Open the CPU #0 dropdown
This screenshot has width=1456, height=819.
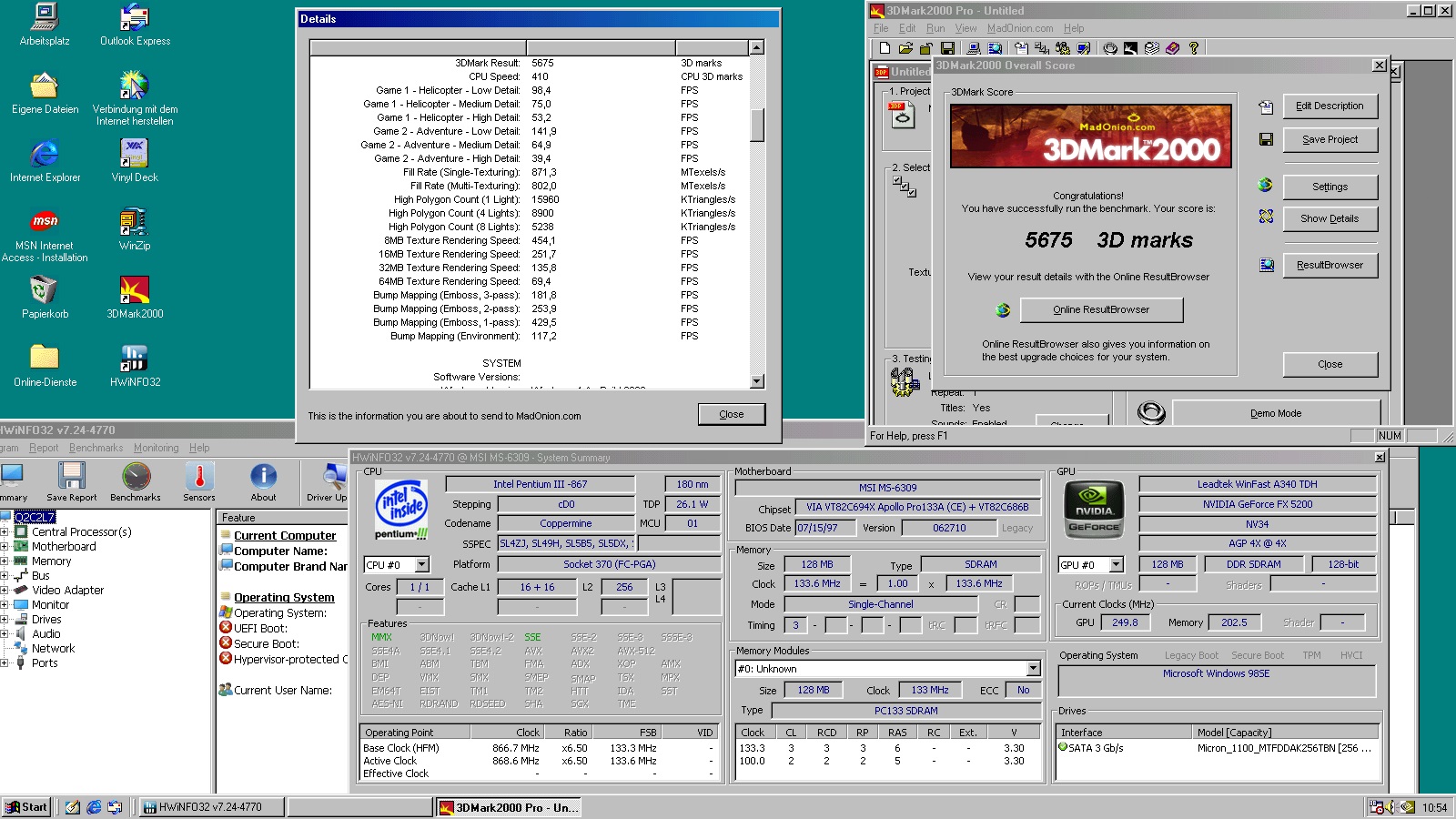(420, 564)
